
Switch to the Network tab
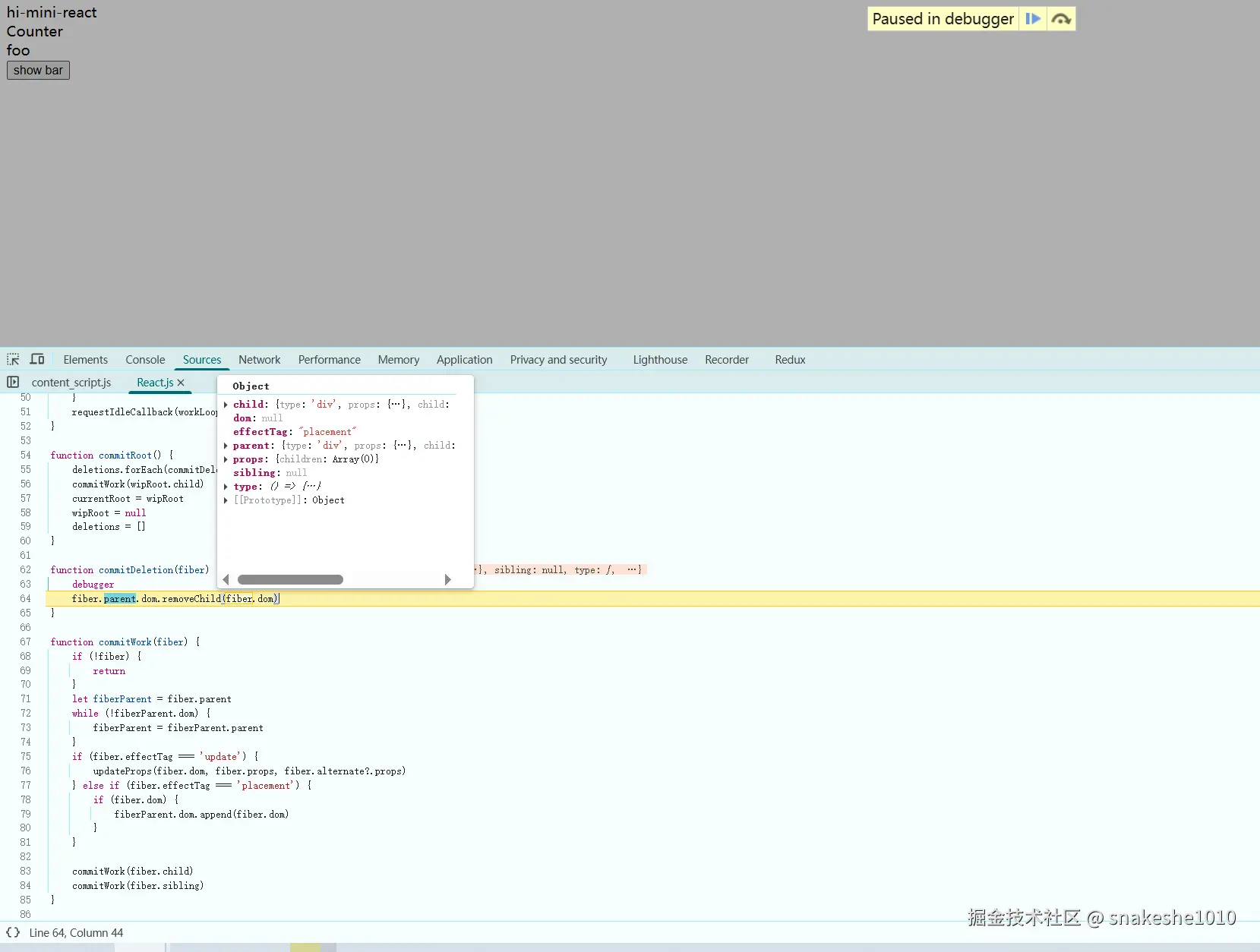[260, 360]
